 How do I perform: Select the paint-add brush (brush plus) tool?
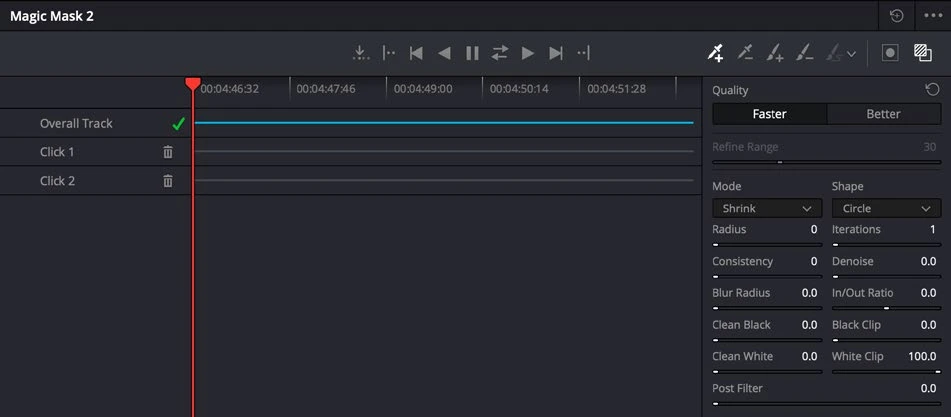click(775, 53)
